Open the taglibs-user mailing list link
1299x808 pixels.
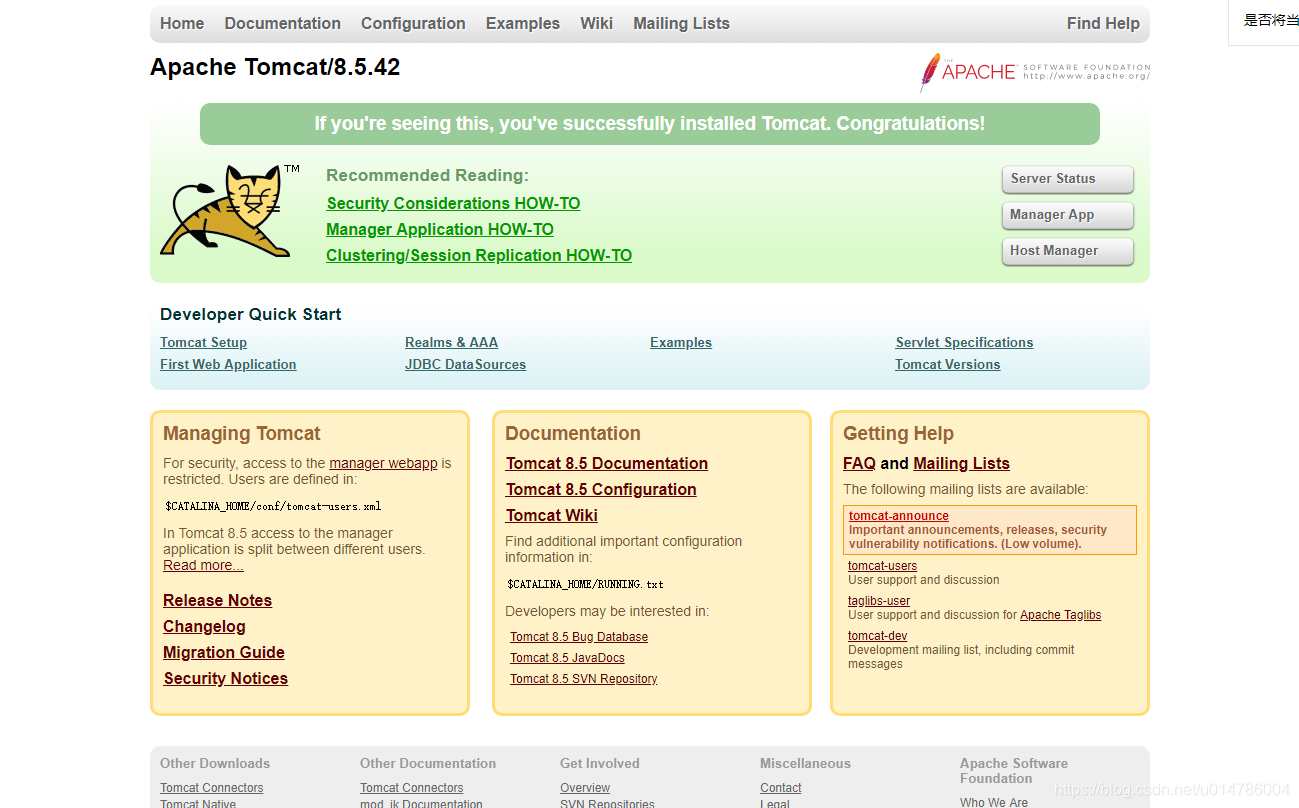tap(879, 601)
